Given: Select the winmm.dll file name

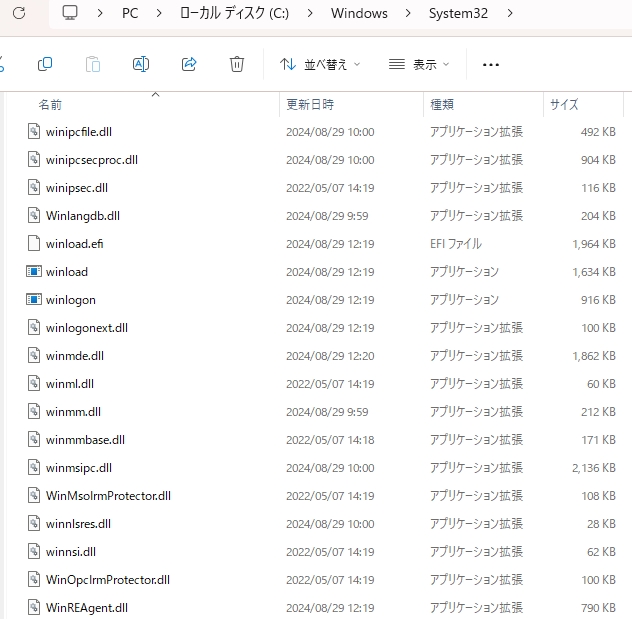Looking at the screenshot, I should 73,412.
